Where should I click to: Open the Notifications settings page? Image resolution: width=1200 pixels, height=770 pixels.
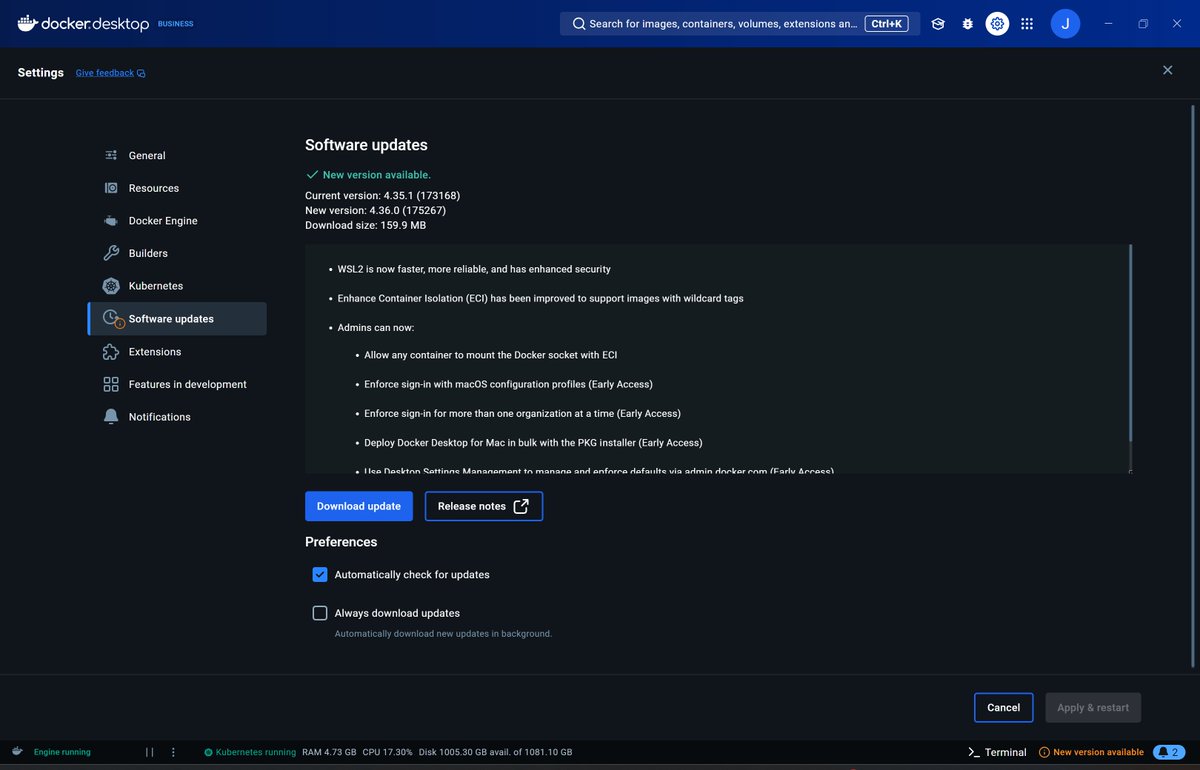pyautogui.click(x=177, y=417)
